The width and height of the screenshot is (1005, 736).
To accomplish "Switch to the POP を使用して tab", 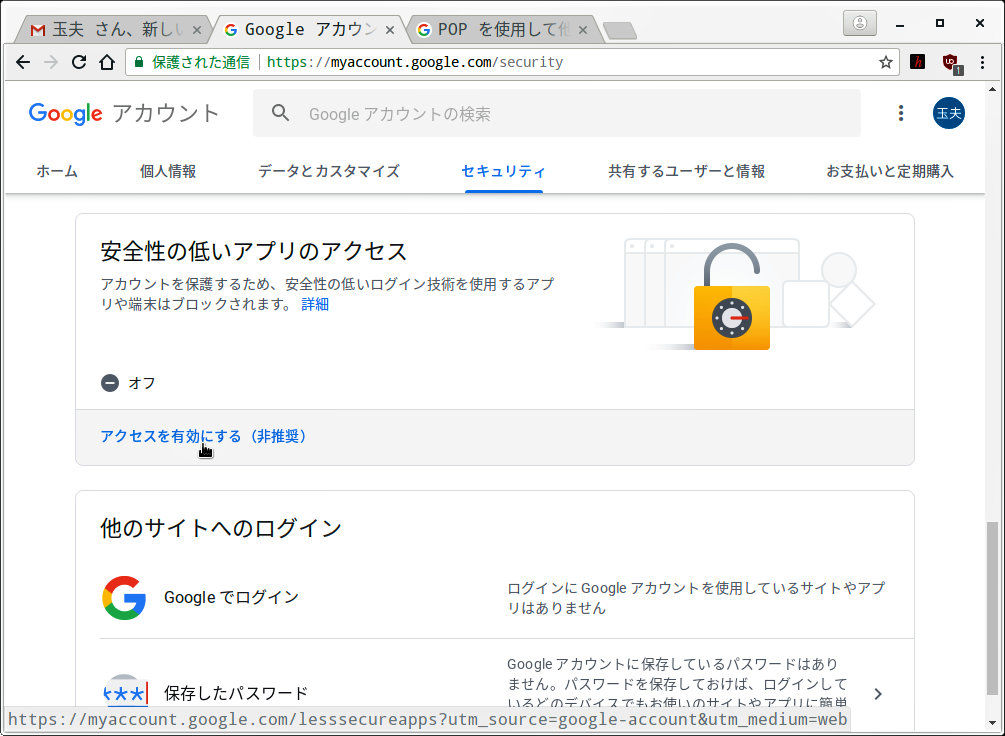I will pos(502,30).
